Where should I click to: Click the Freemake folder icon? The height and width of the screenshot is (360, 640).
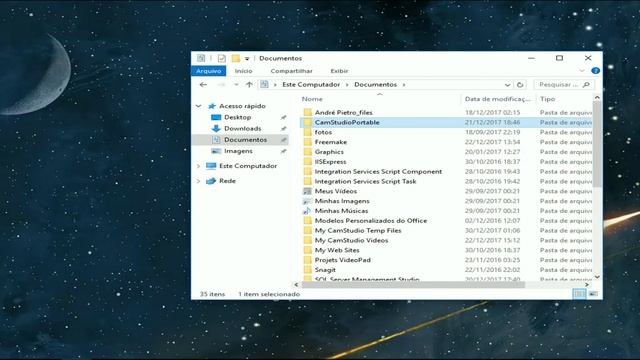pyautogui.click(x=308, y=142)
